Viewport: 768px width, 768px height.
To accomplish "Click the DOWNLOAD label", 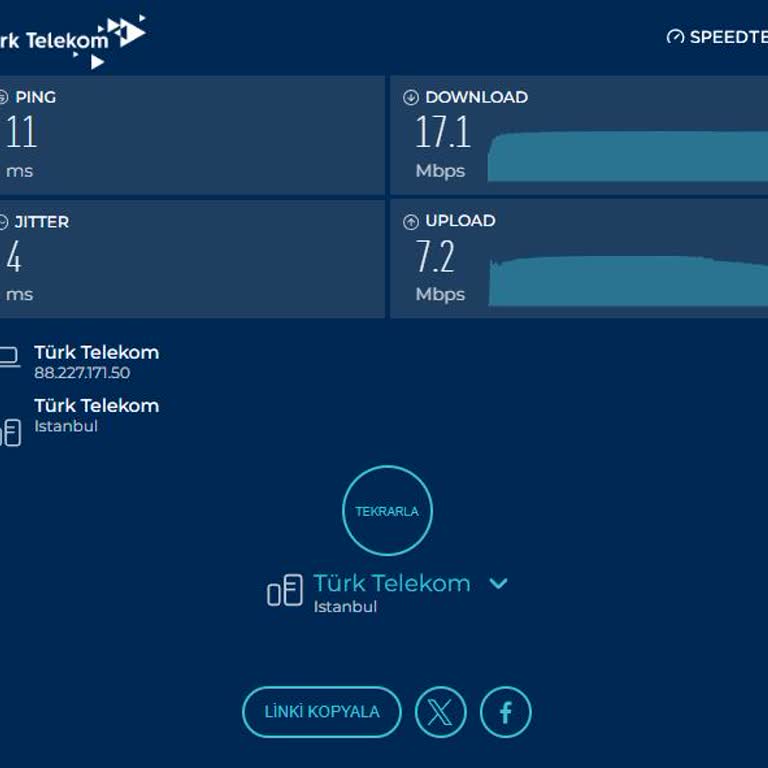I will pos(477,97).
